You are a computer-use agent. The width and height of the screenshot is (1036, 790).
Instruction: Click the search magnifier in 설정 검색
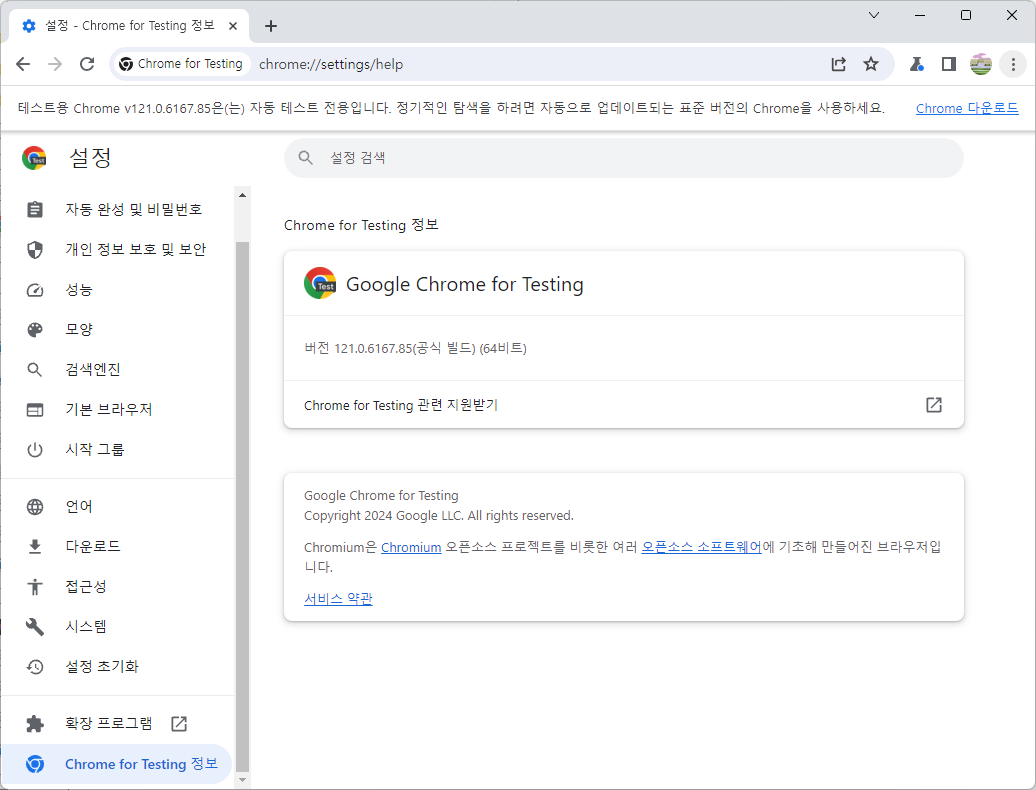pyautogui.click(x=305, y=158)
